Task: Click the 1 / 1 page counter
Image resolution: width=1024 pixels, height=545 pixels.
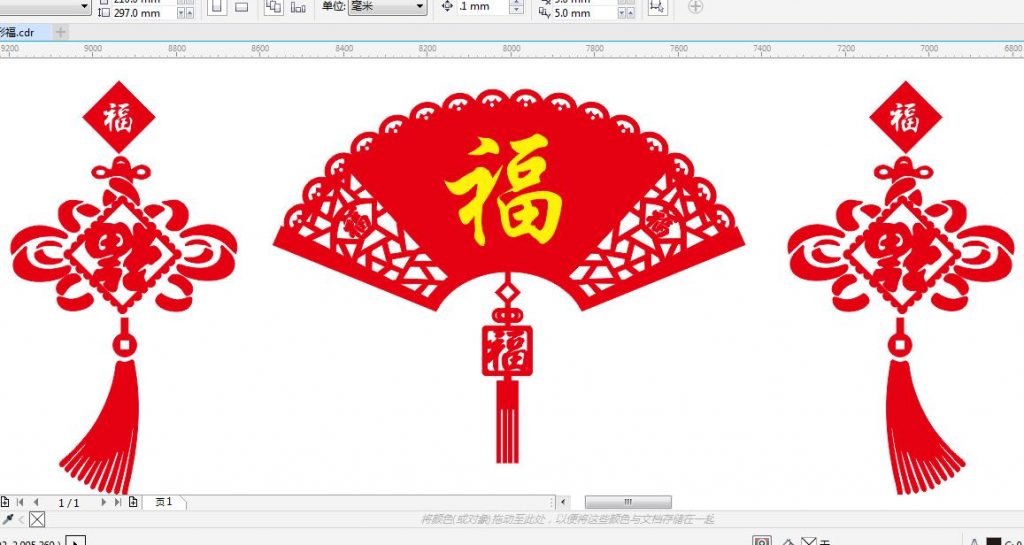Action: pos(69,503)
